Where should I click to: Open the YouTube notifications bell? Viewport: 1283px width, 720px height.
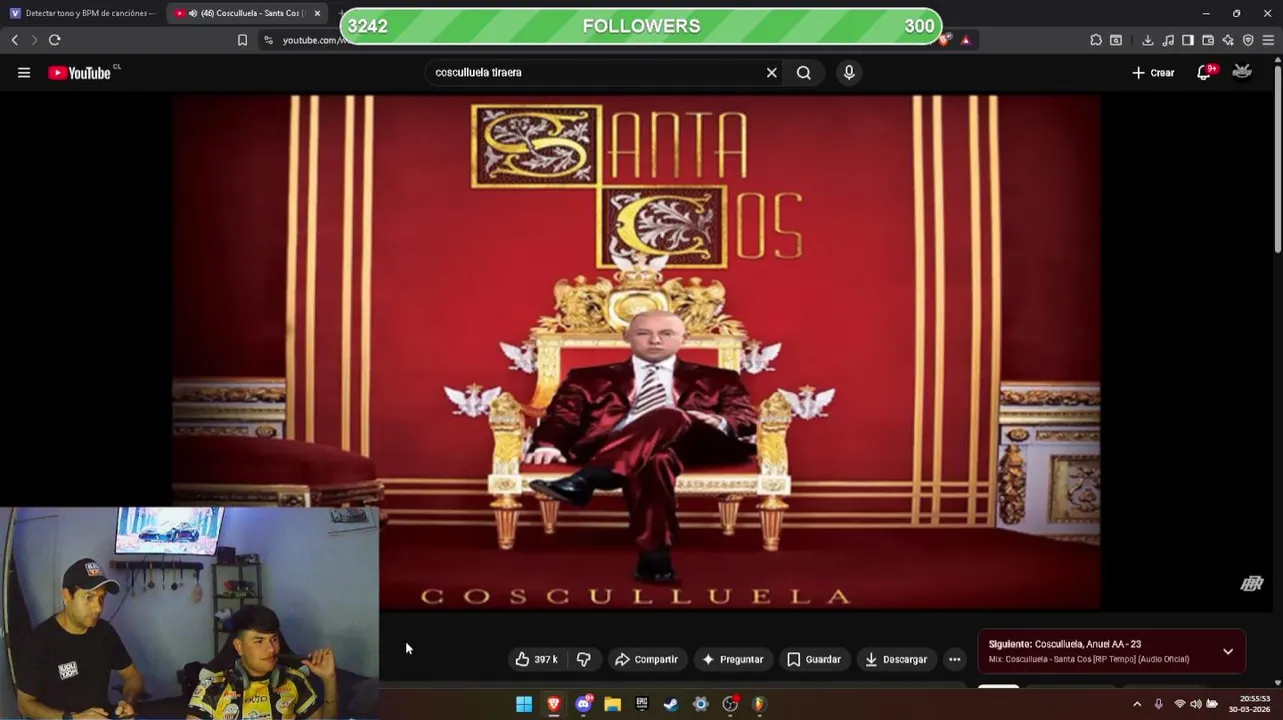1204,72
